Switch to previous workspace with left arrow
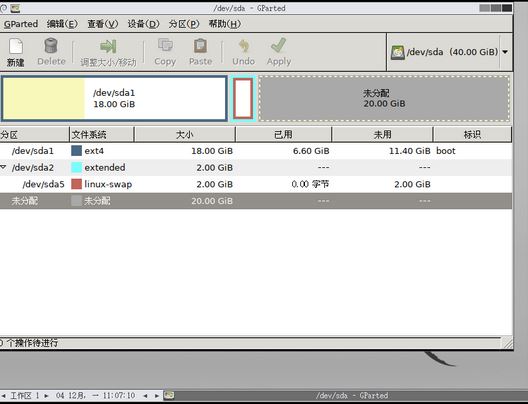The width and height of the screenshot is (528, 404). point(4,396)
